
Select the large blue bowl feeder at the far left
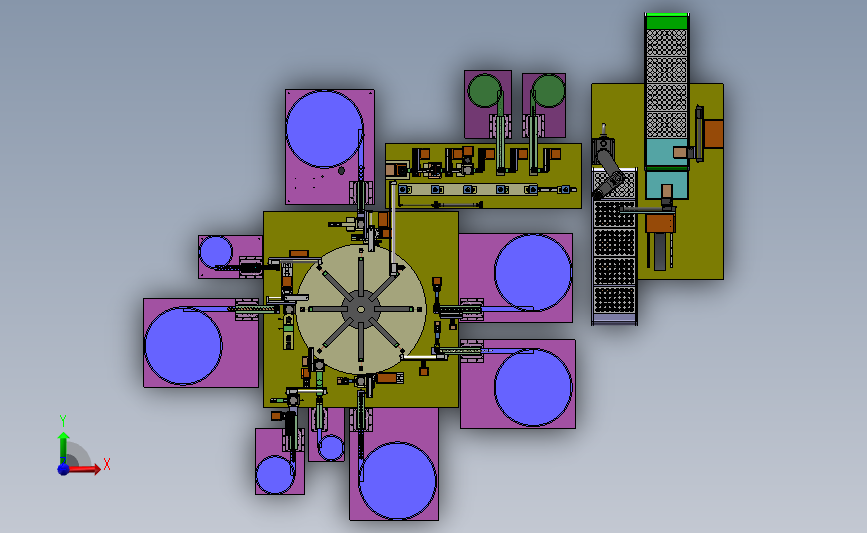pos(183,346)
